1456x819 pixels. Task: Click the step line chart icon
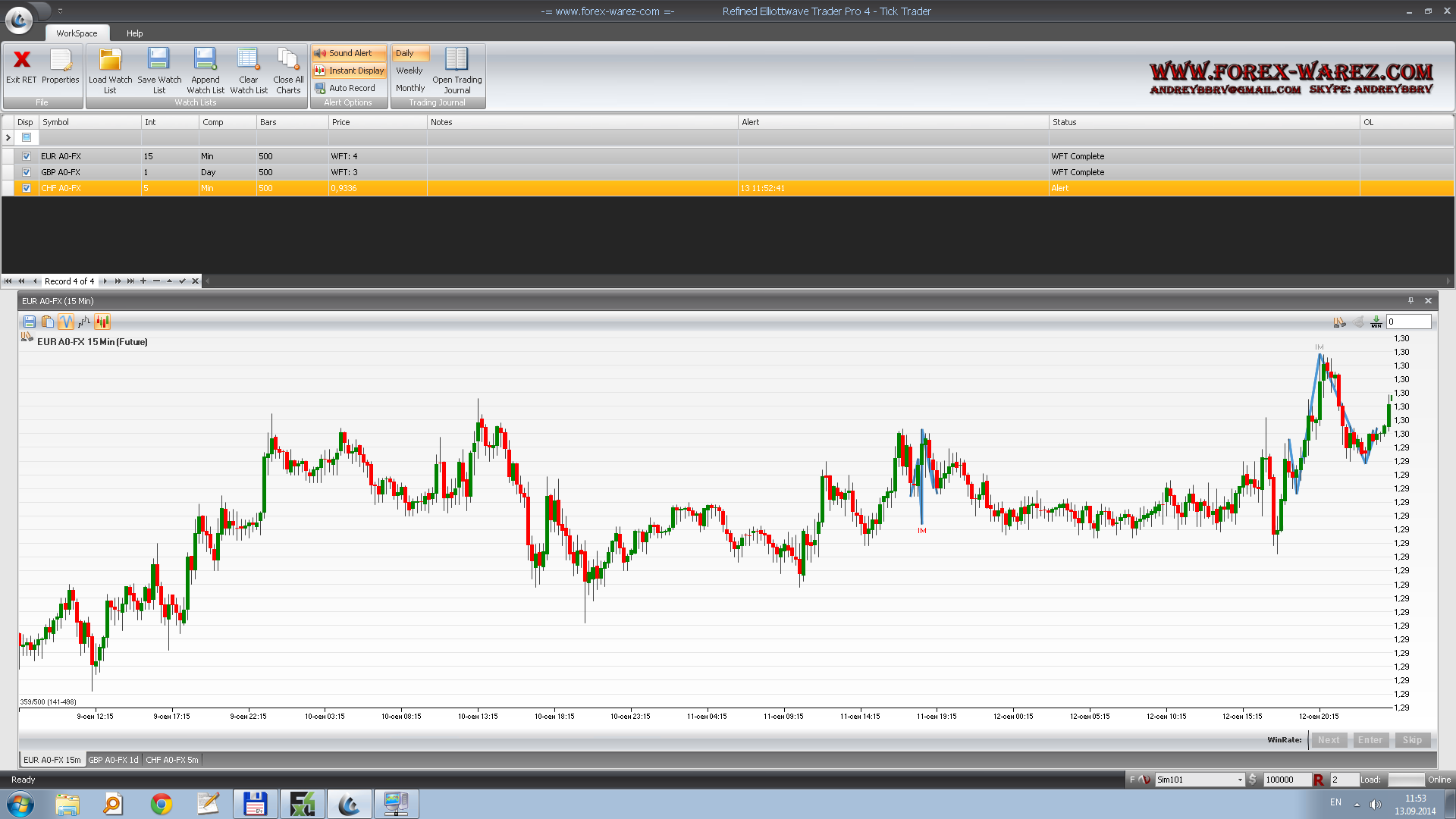[84, 322]
